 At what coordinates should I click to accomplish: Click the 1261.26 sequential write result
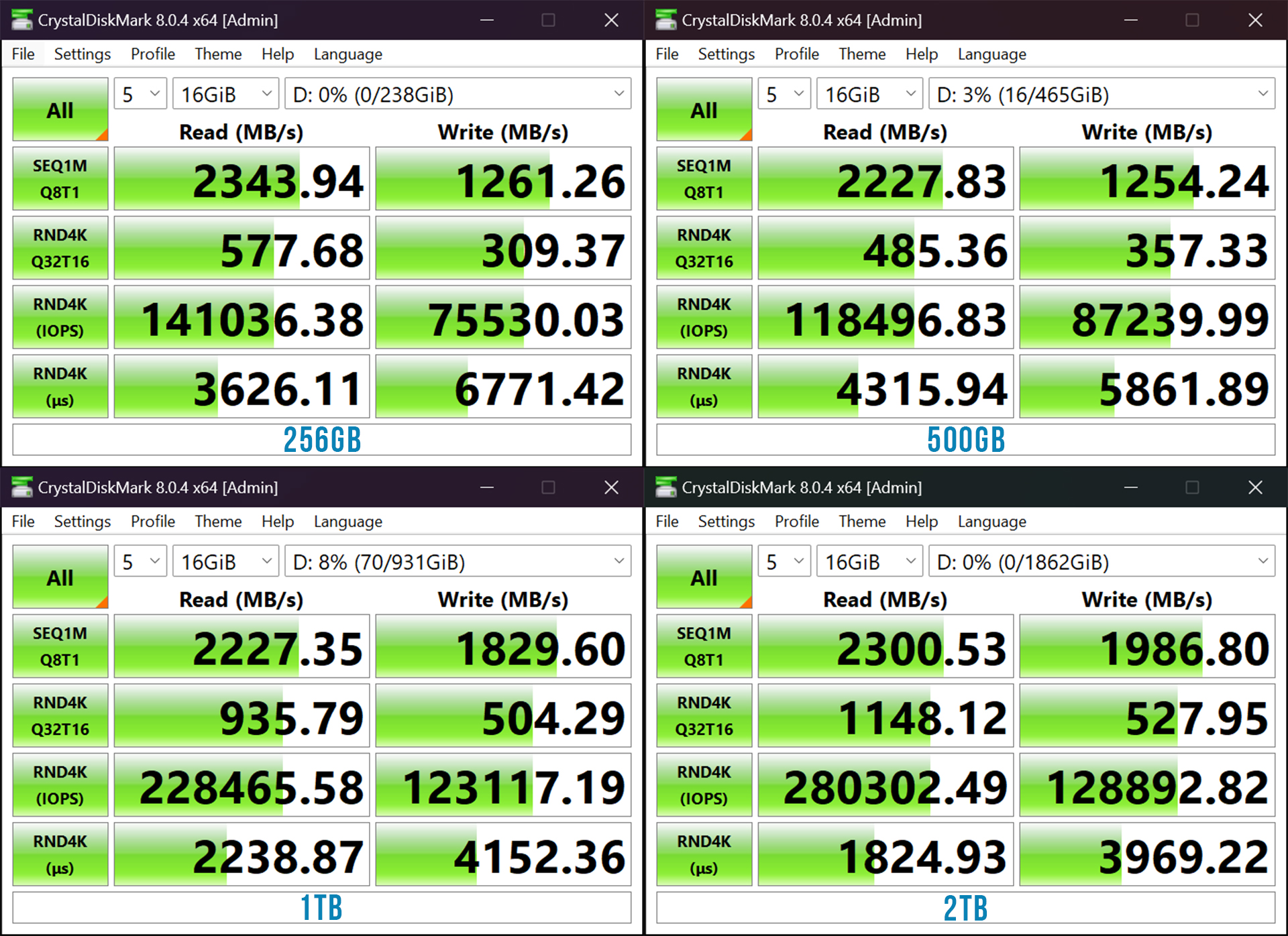point(503,179)
